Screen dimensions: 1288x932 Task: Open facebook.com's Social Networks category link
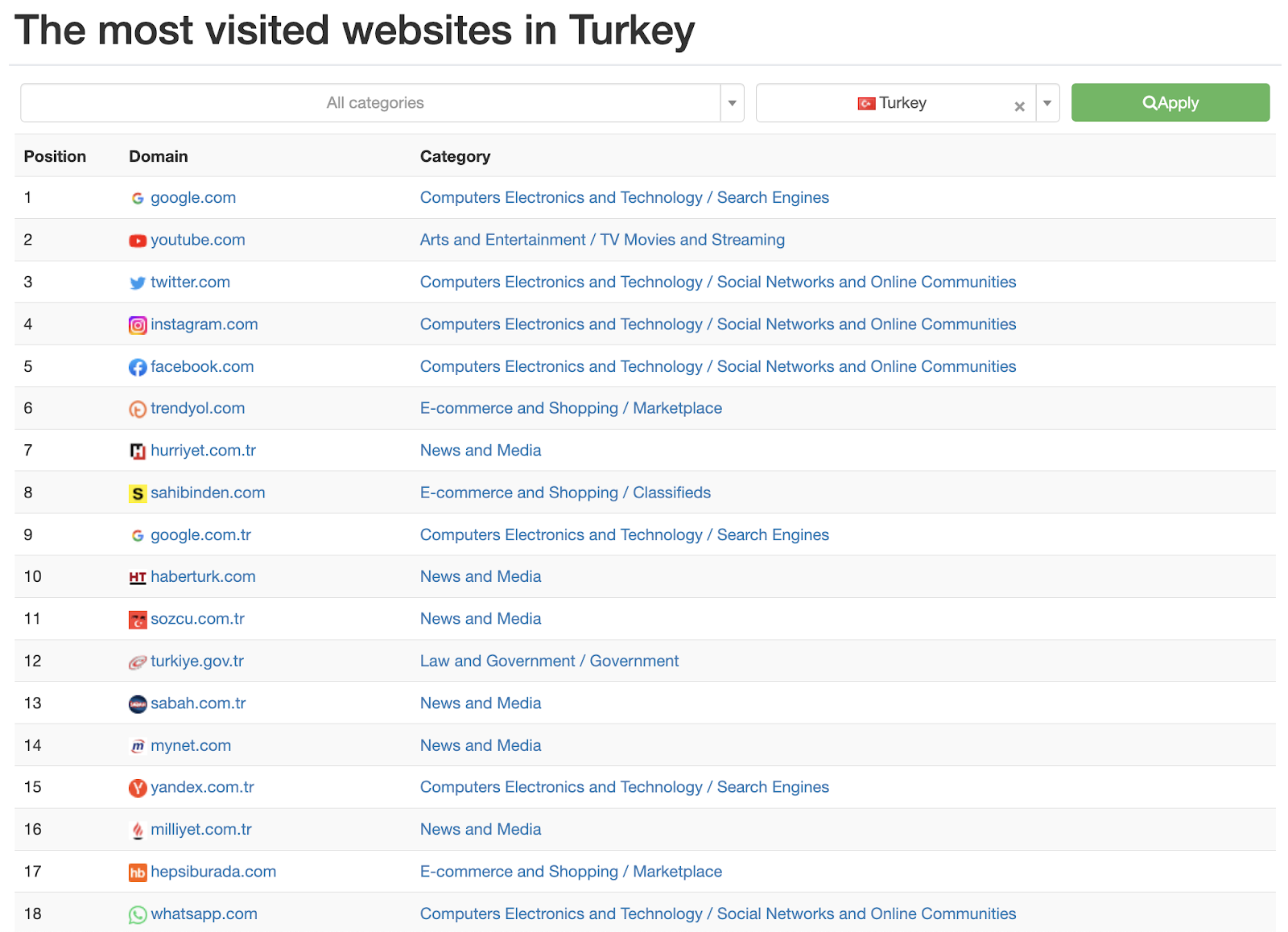pyautogui.click(x=718, y=367)
